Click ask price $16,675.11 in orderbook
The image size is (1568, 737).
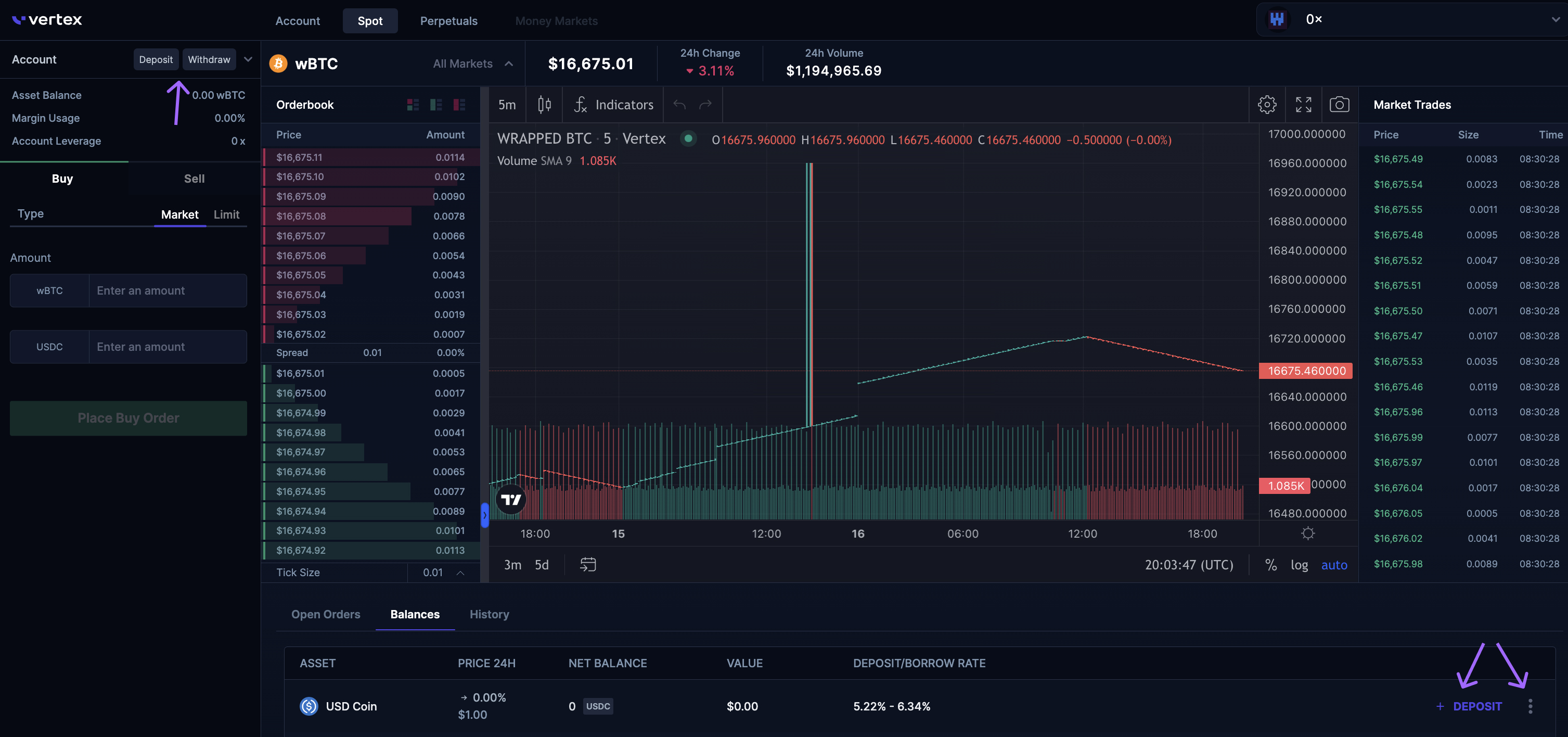pyautogui.click(x=300, y=157)
